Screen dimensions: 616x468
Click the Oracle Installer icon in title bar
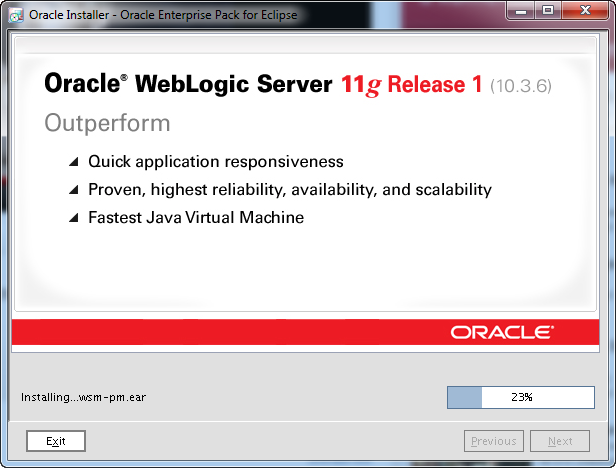pos(16,15)
